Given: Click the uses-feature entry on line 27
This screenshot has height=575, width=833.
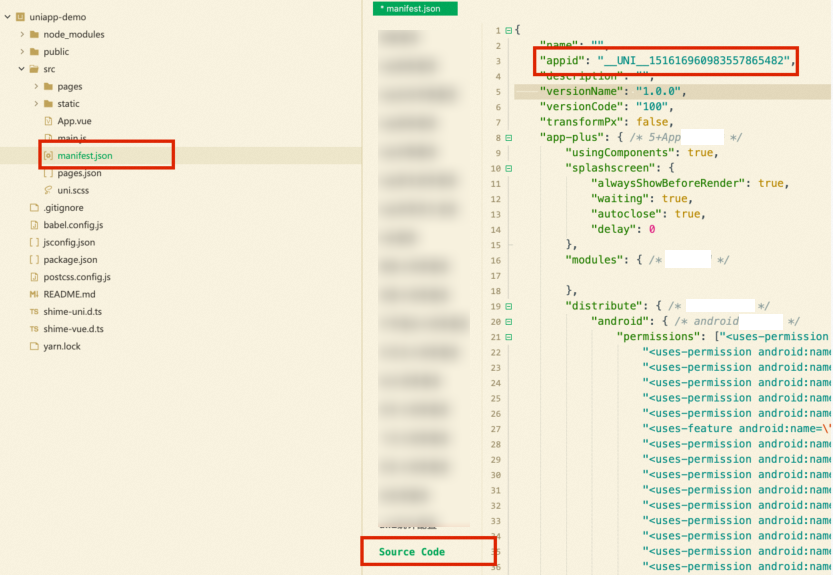Looking at the screenshot, I should coord(737,429).
